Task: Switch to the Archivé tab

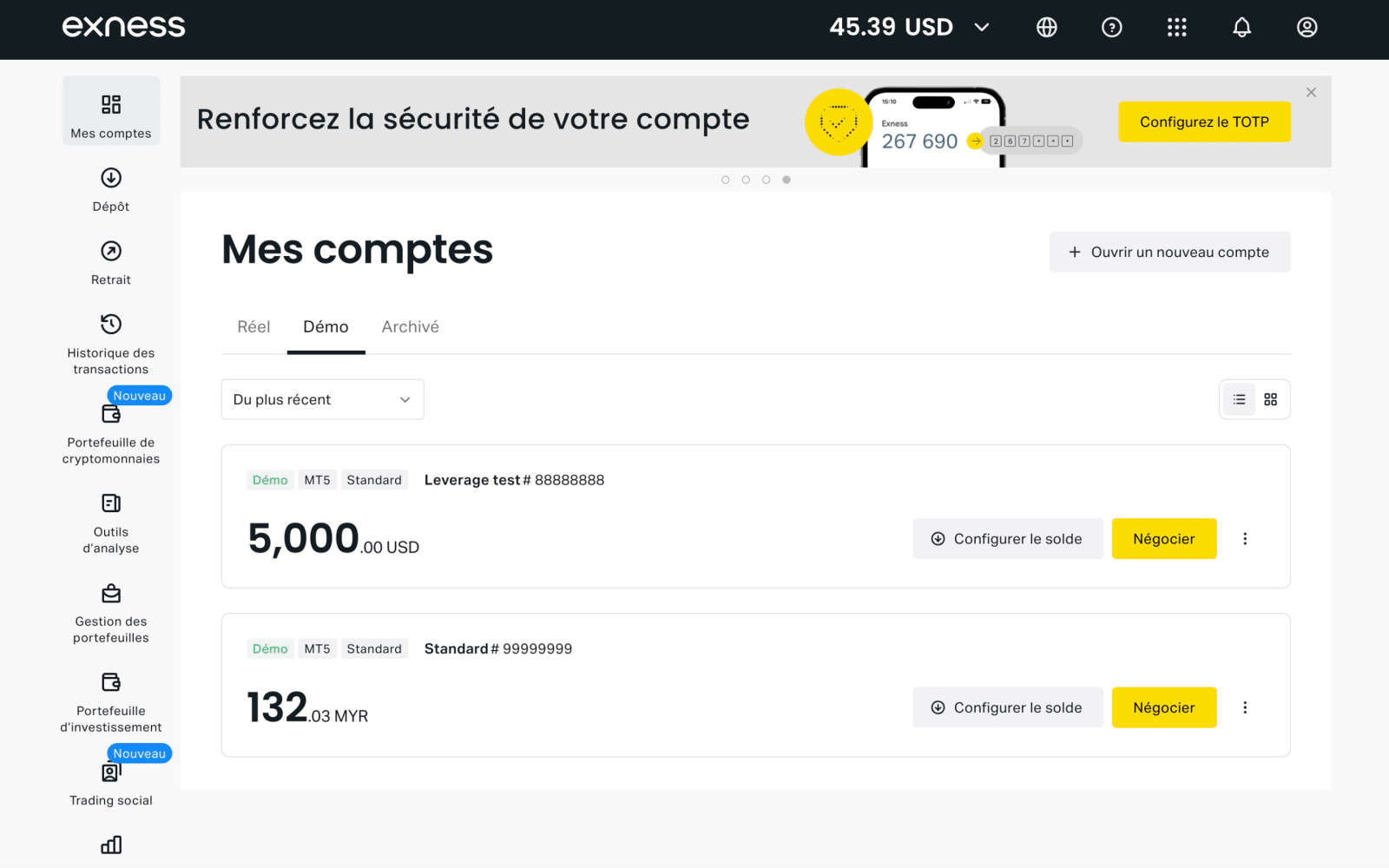Action: pyautogui.click(x=411, y=327)
